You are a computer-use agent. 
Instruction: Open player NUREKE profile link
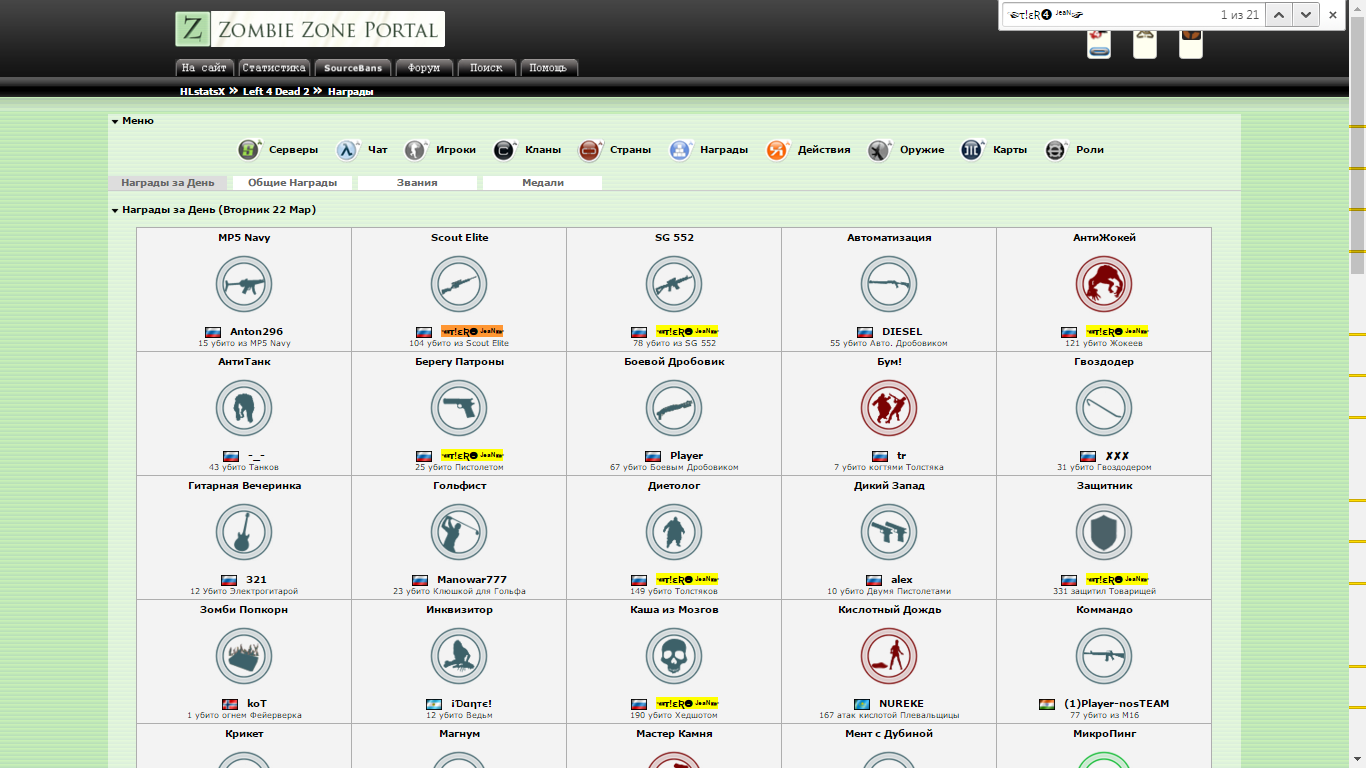tap(901, 703)
